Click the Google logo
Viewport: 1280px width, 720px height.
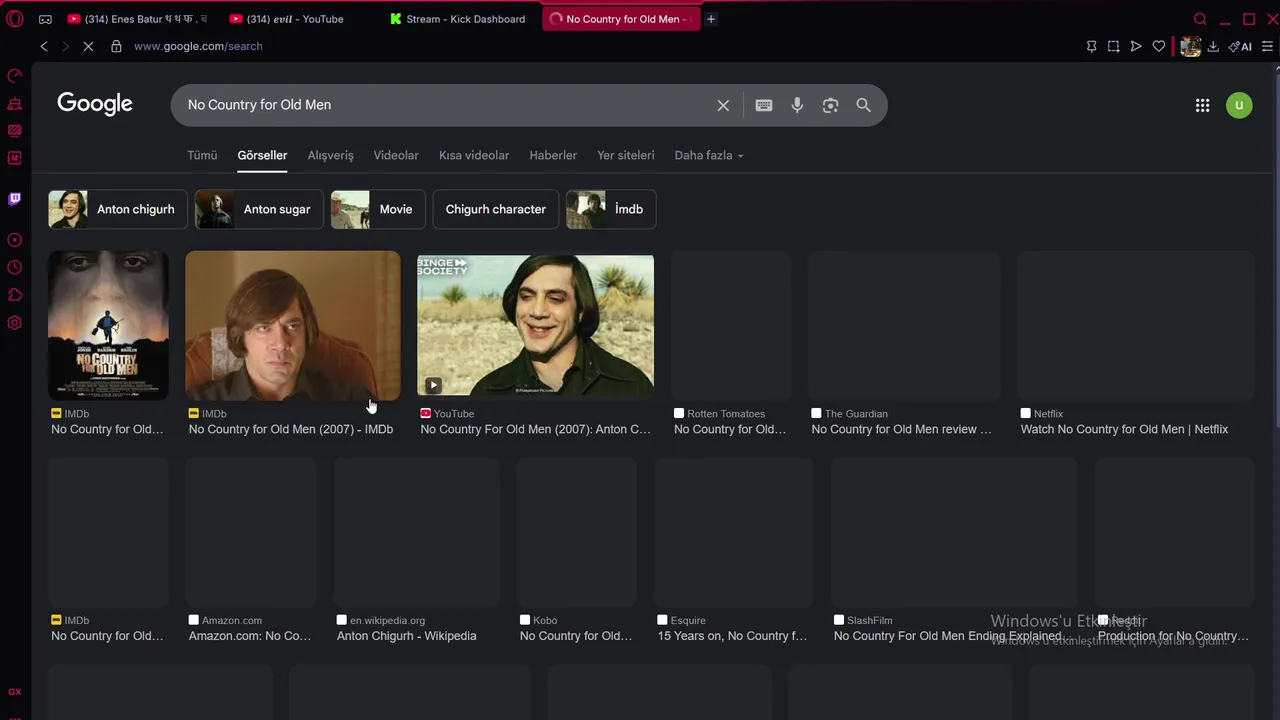click(x=95, y=104)
